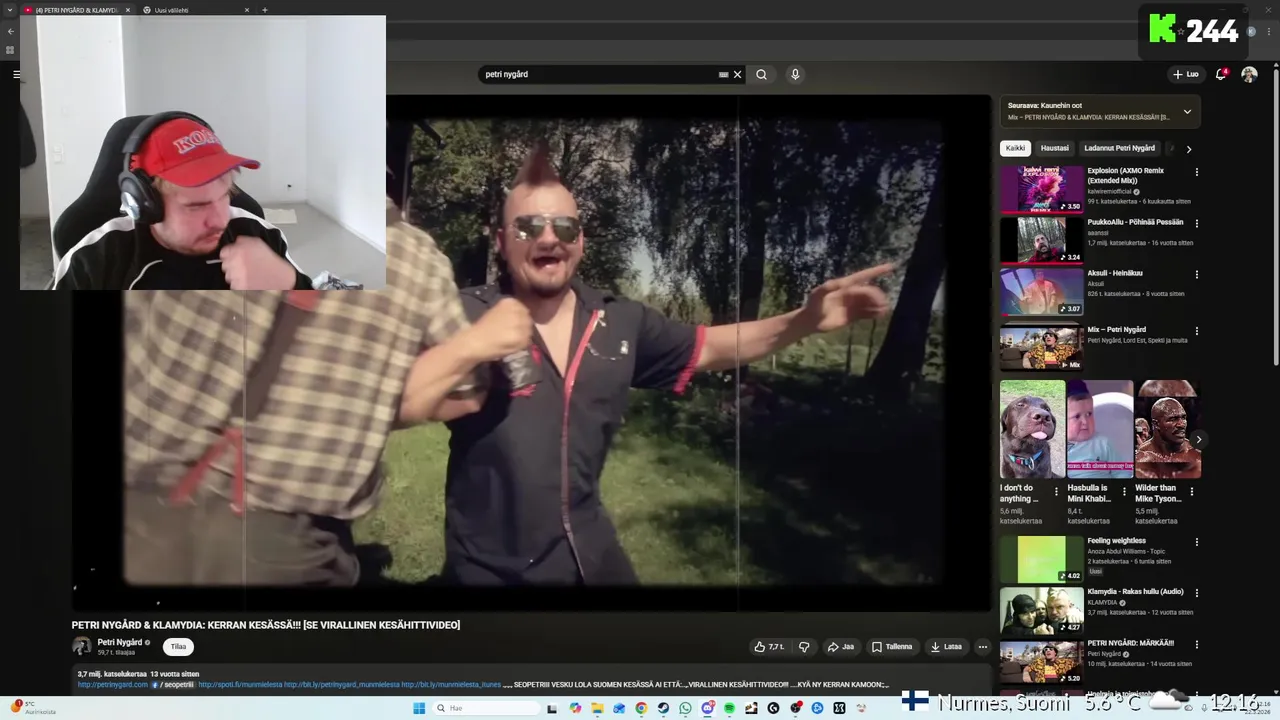Click the taskbar Hae search box
The height and width of the screenshot is (720, 1280).
coord(486,708)
